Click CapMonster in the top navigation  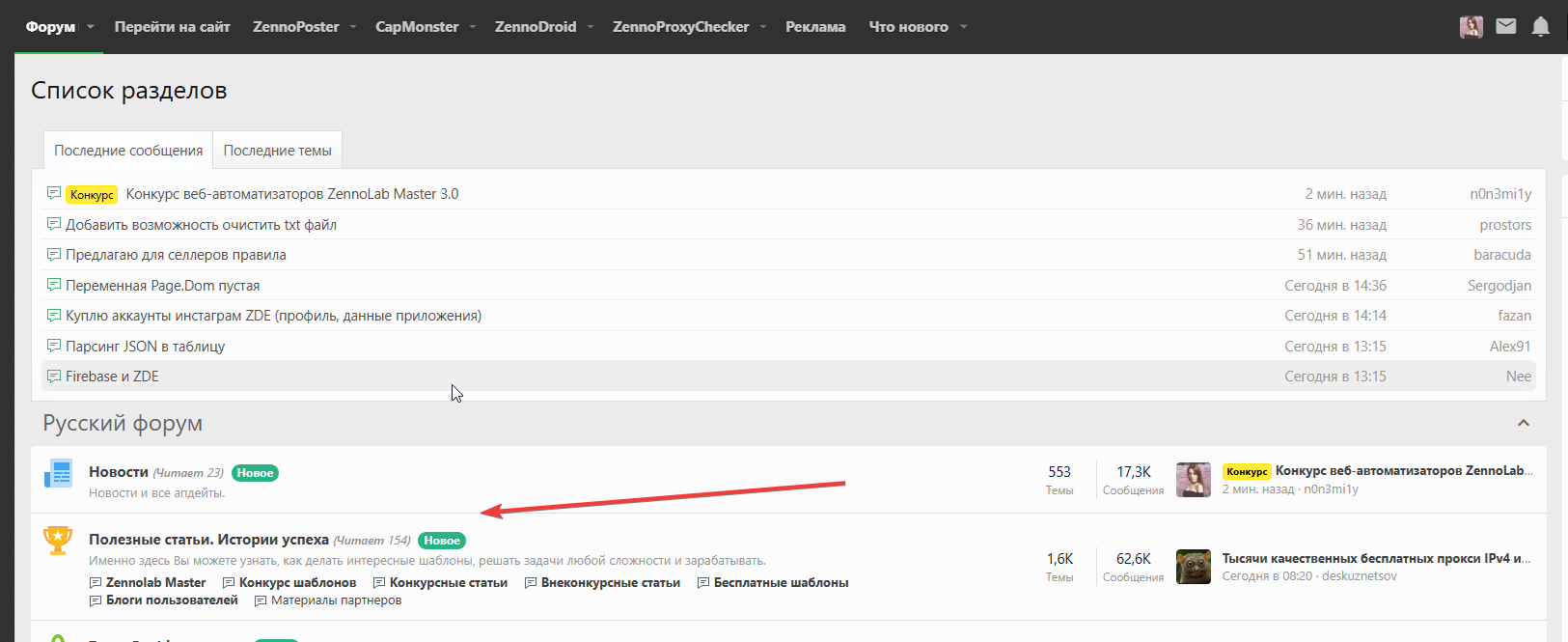tap(417, 27)
